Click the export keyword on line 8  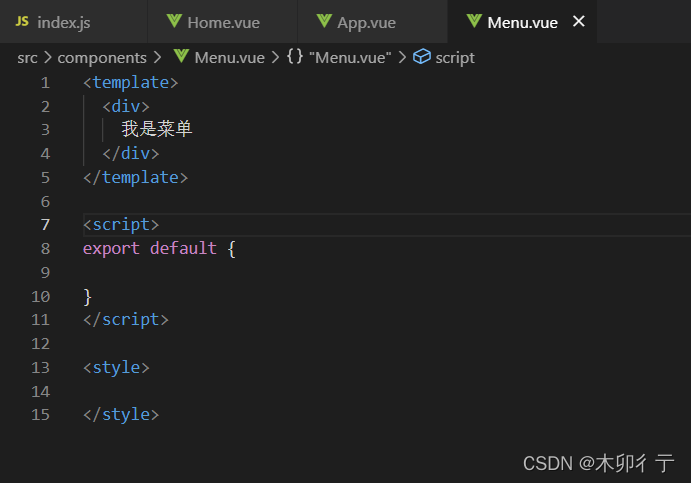pyautogui.click(x=111, y=249)
